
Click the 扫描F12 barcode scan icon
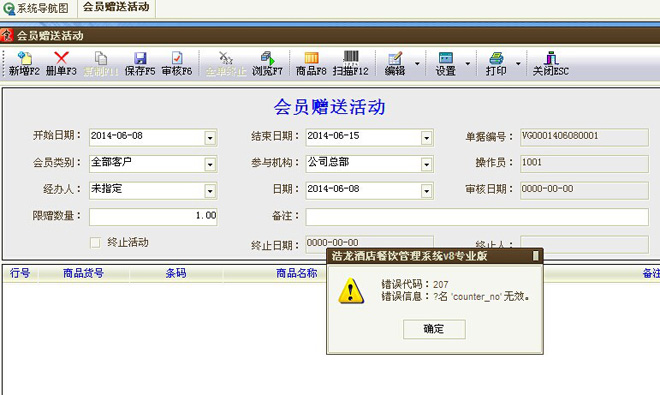(351, 57)
